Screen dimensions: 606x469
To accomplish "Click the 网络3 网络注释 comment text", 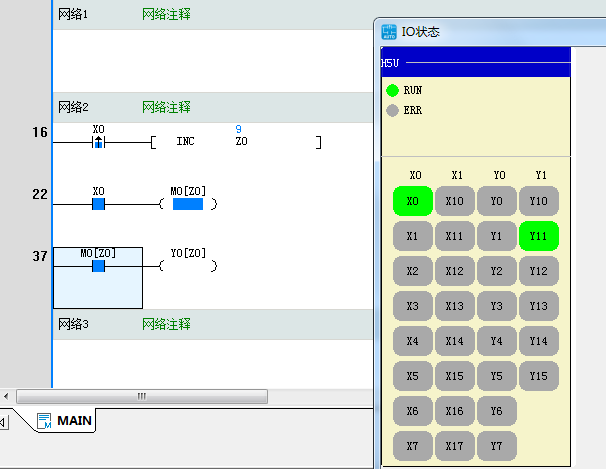I will coord(166,324).
